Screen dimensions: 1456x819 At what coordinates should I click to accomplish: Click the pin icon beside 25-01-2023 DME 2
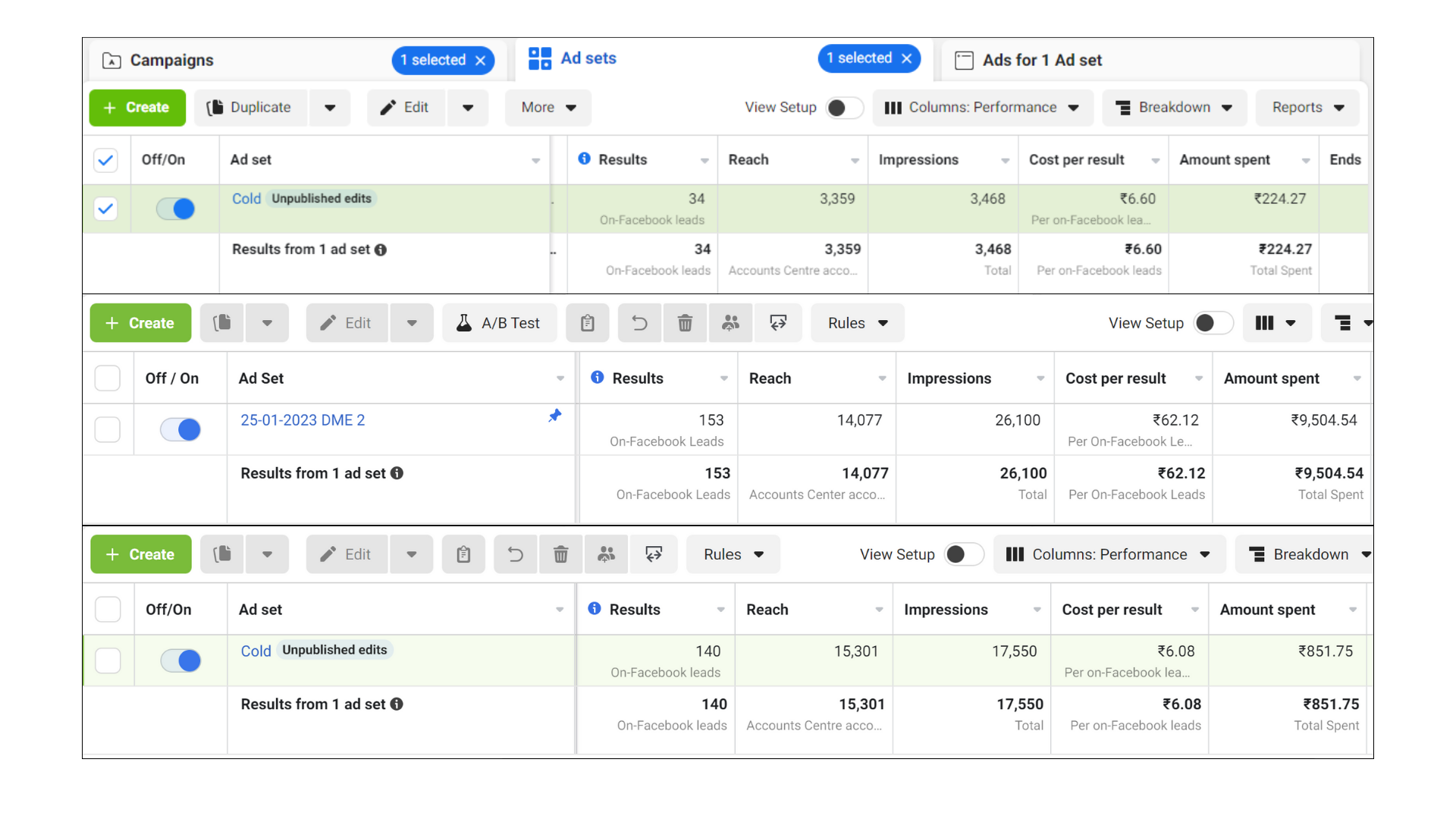coord(555,416)
